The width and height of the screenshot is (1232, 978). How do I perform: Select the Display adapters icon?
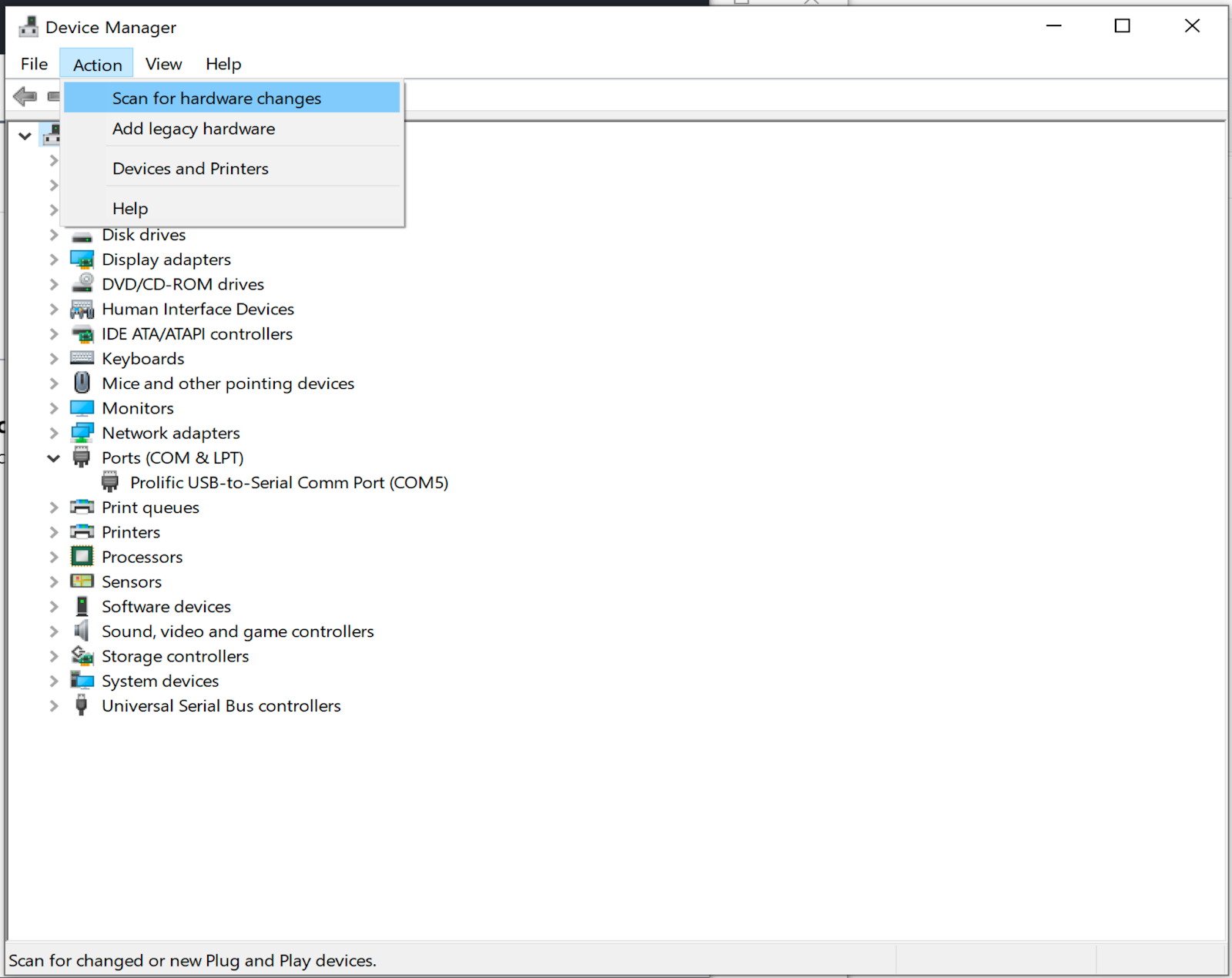(x=82, y=260)
